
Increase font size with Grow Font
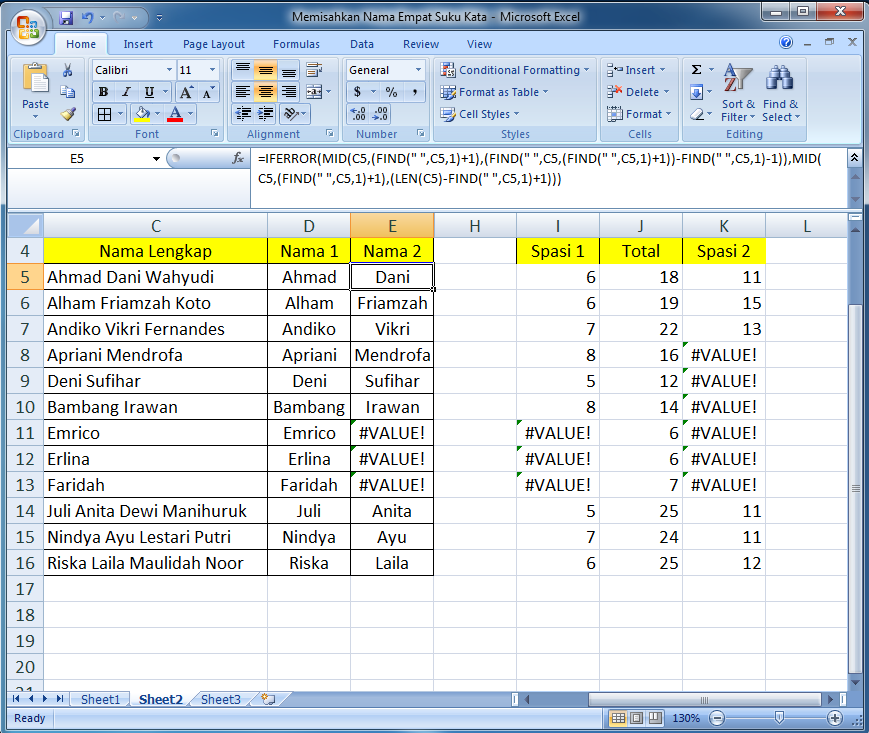tap(186, 92)
